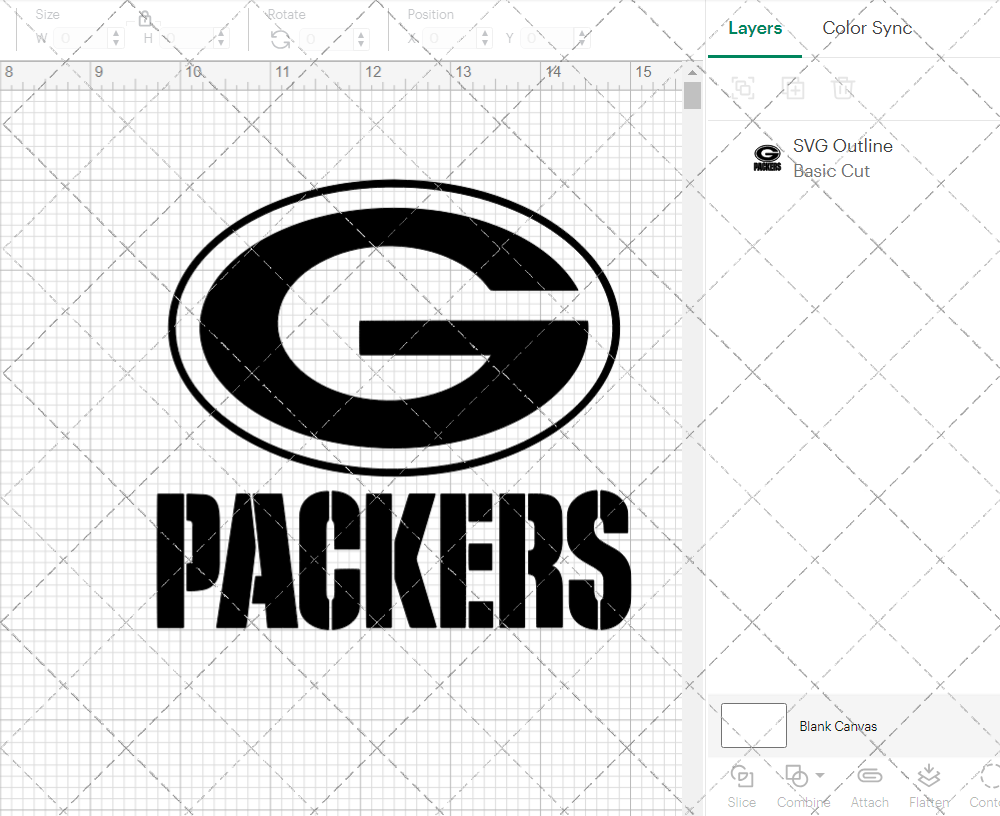This screenshot has height=816, width=1000.
Task: Click the Rotate stepper arrows
Action: coord(361,39)
